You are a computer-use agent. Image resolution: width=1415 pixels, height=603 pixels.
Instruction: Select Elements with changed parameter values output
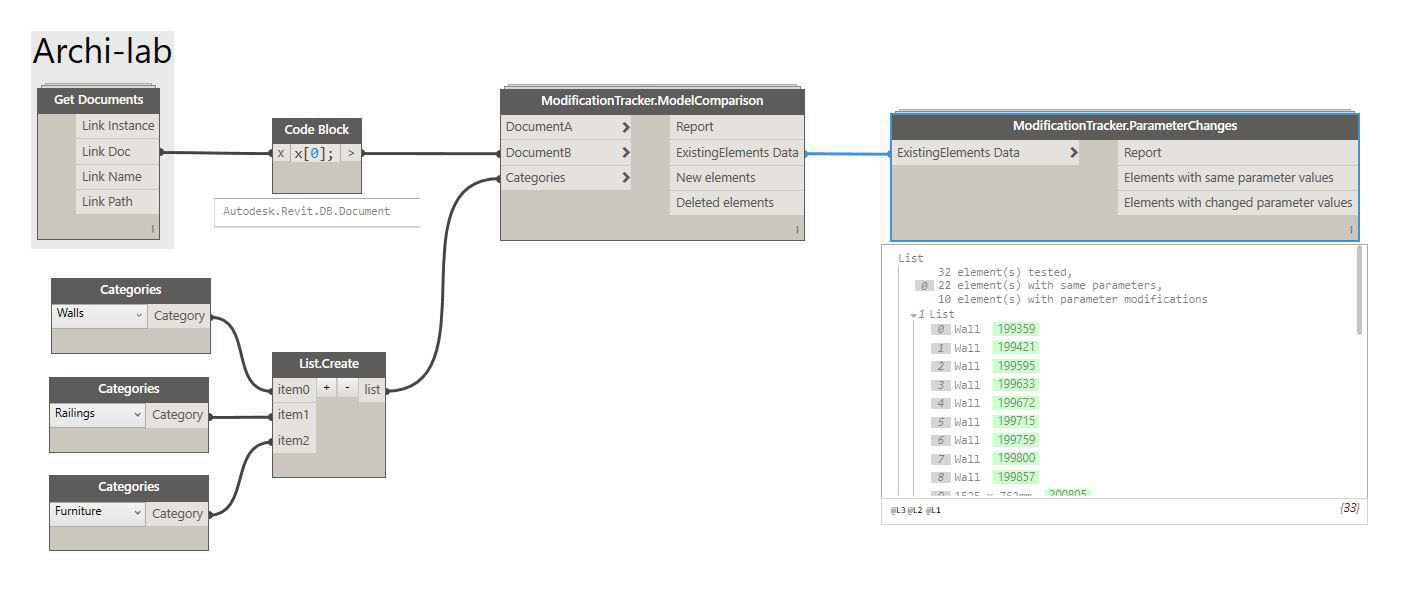click(x=1237, y=203)
